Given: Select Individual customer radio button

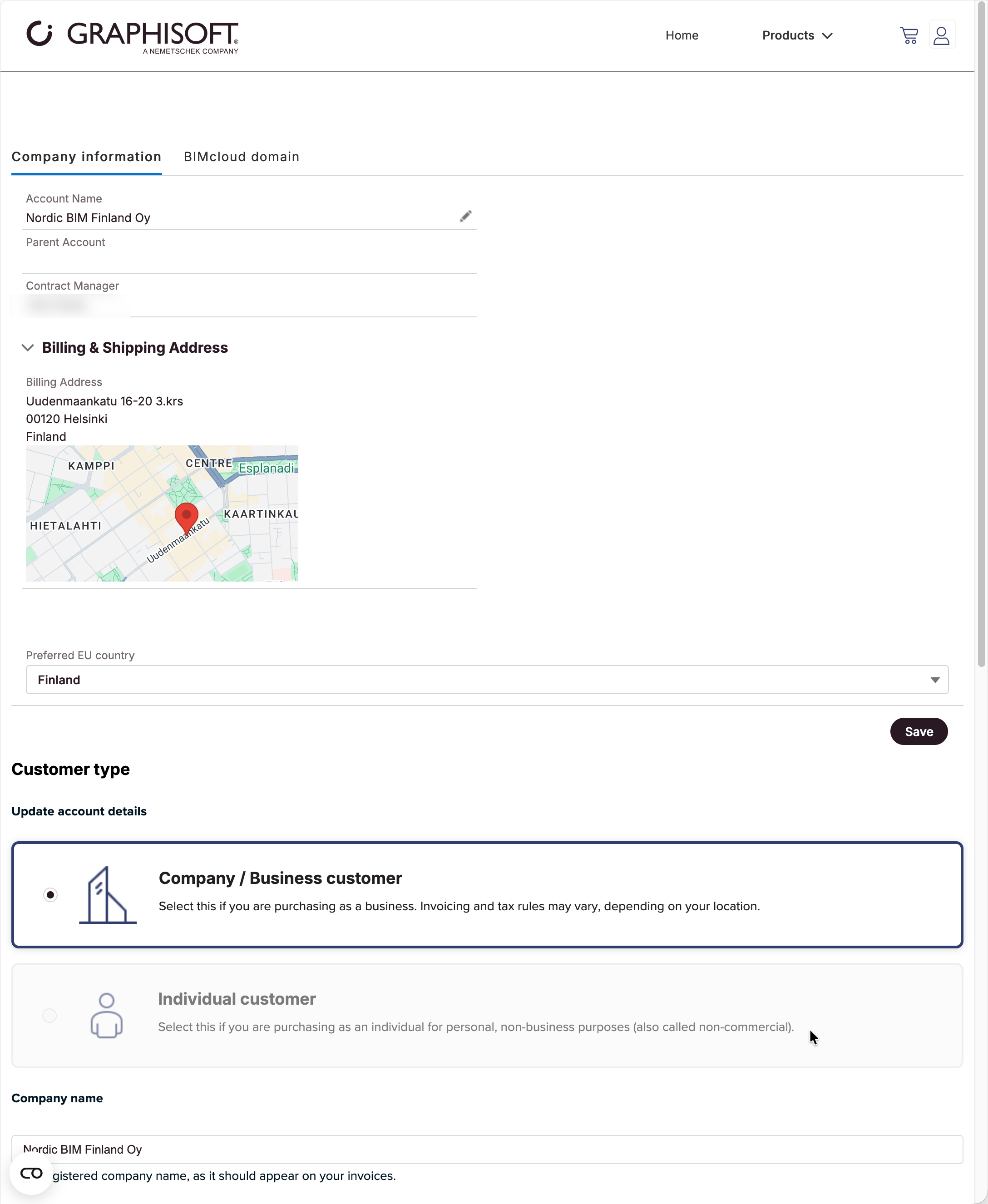Looking at the screenshot, I should [x=49, y=1016].
